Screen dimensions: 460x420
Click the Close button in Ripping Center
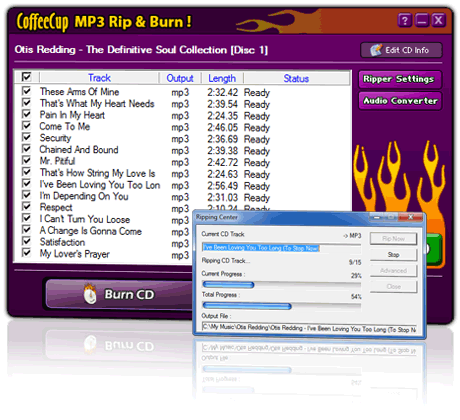tap(393, 287)
